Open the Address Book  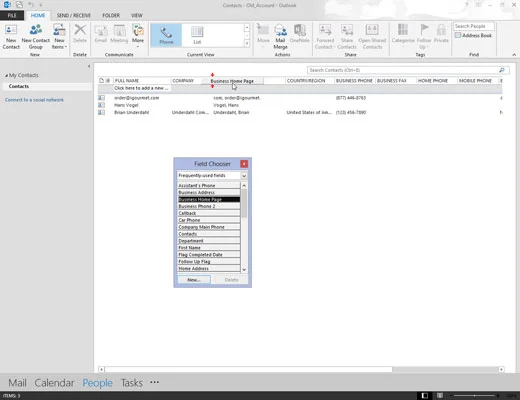(x=473, y=35)
